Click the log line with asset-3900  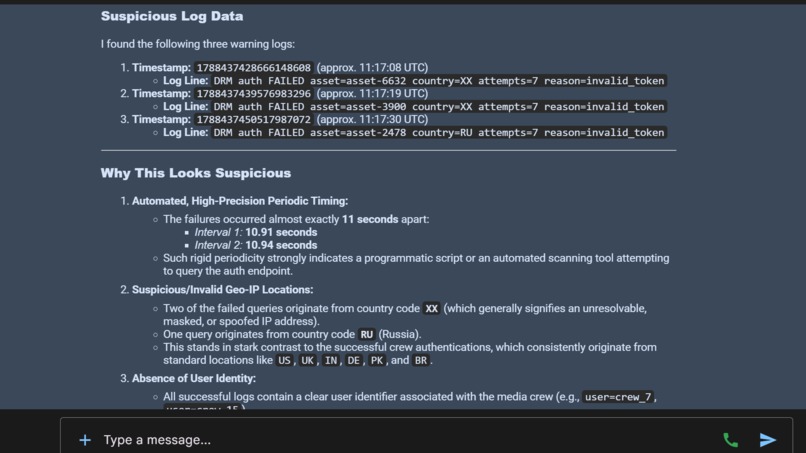click(438, 106)
